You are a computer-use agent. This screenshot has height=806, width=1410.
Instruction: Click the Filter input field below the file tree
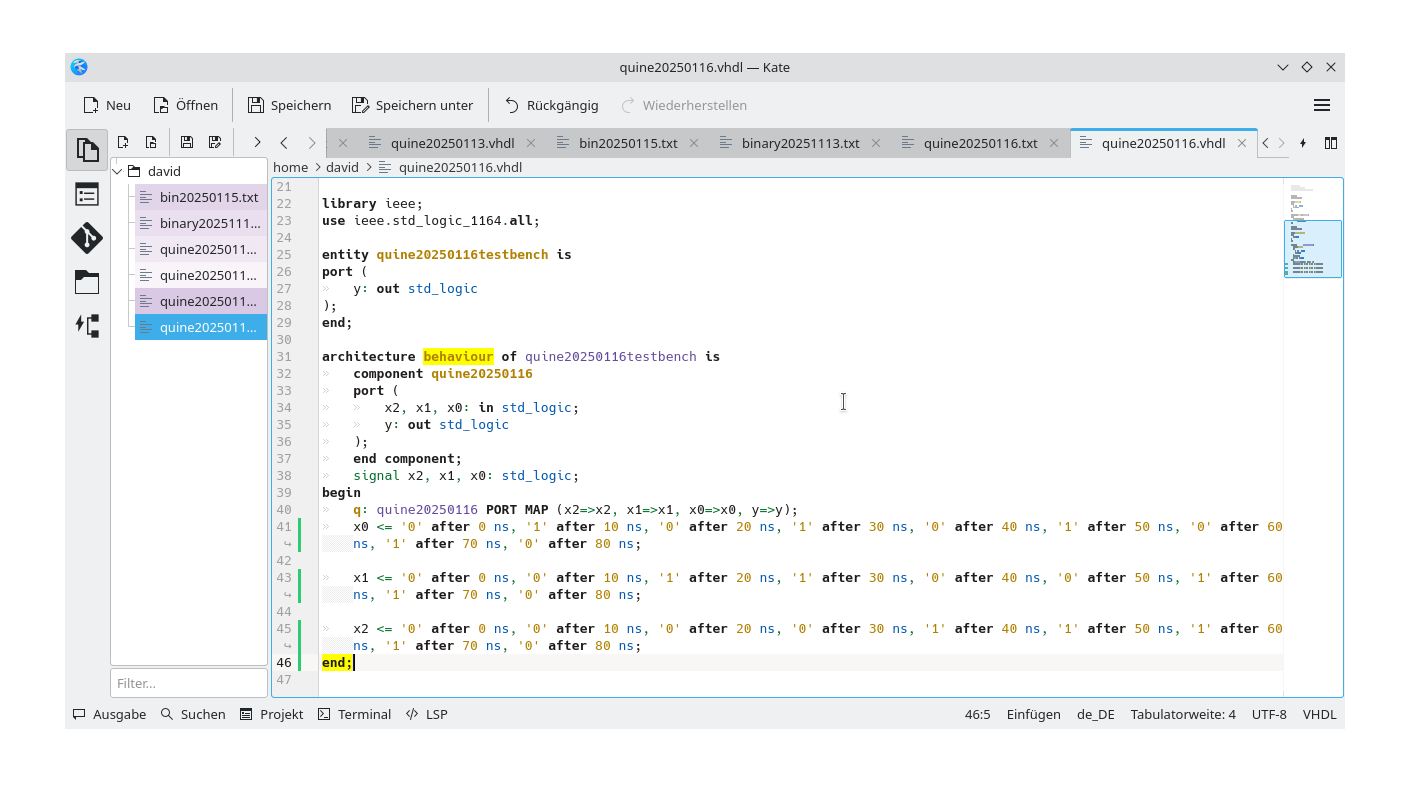point(188,683)
